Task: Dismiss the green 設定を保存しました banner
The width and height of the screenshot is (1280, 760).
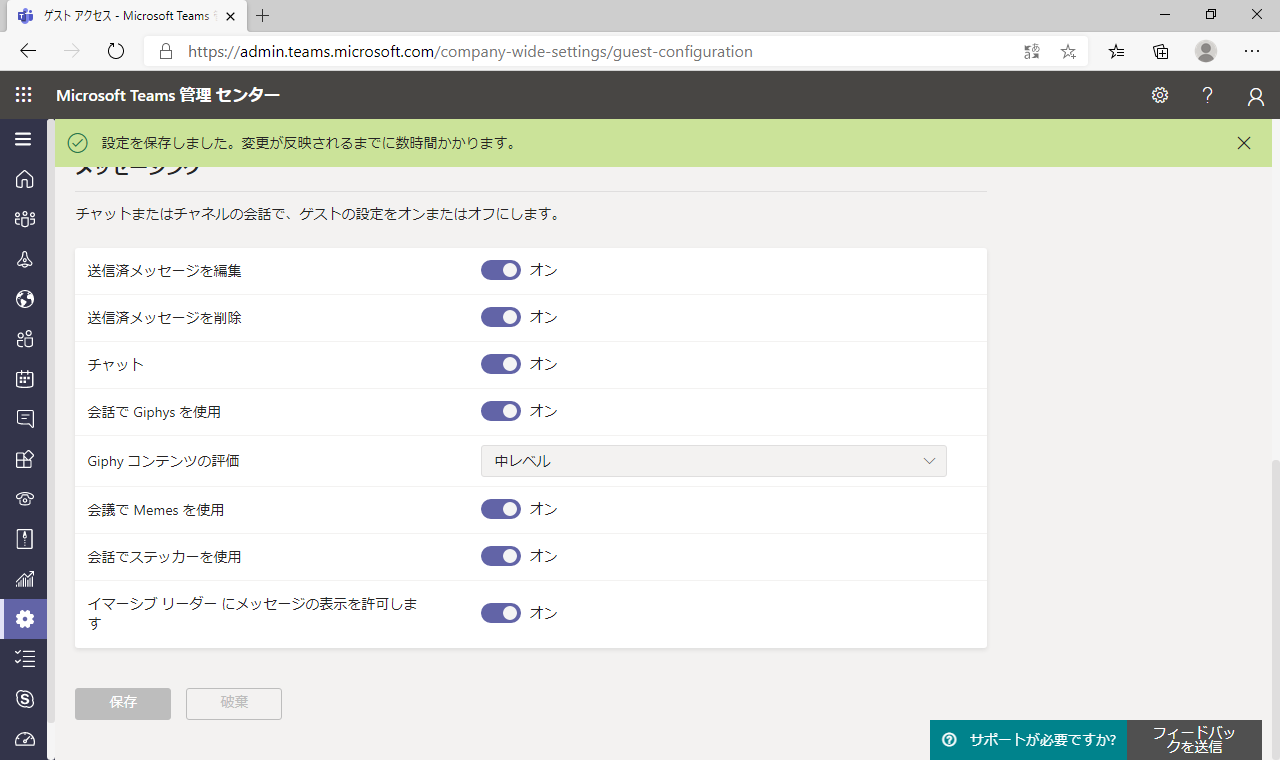Action: pos(1244,143)
